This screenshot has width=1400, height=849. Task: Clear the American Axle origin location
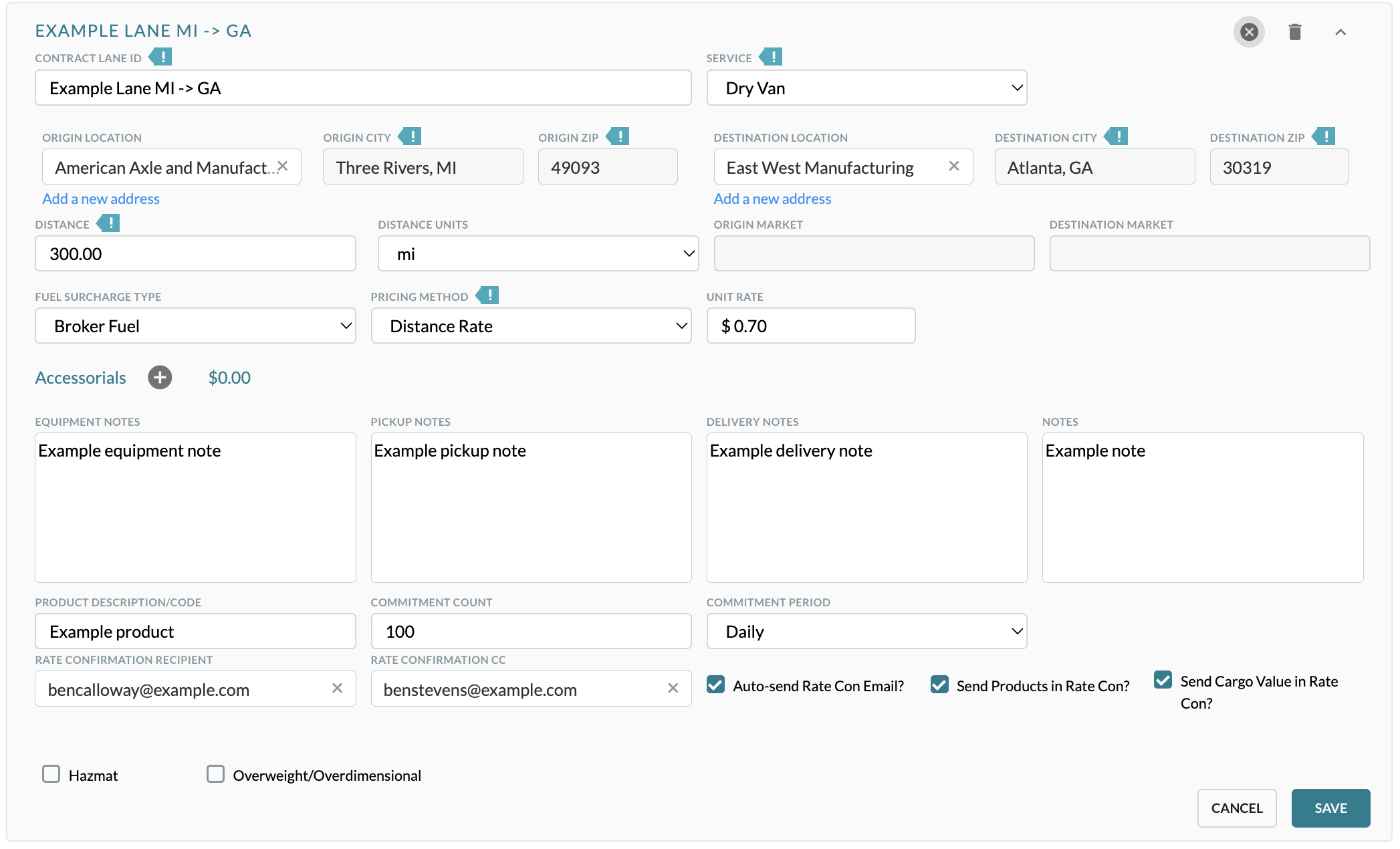pos(283,166)
